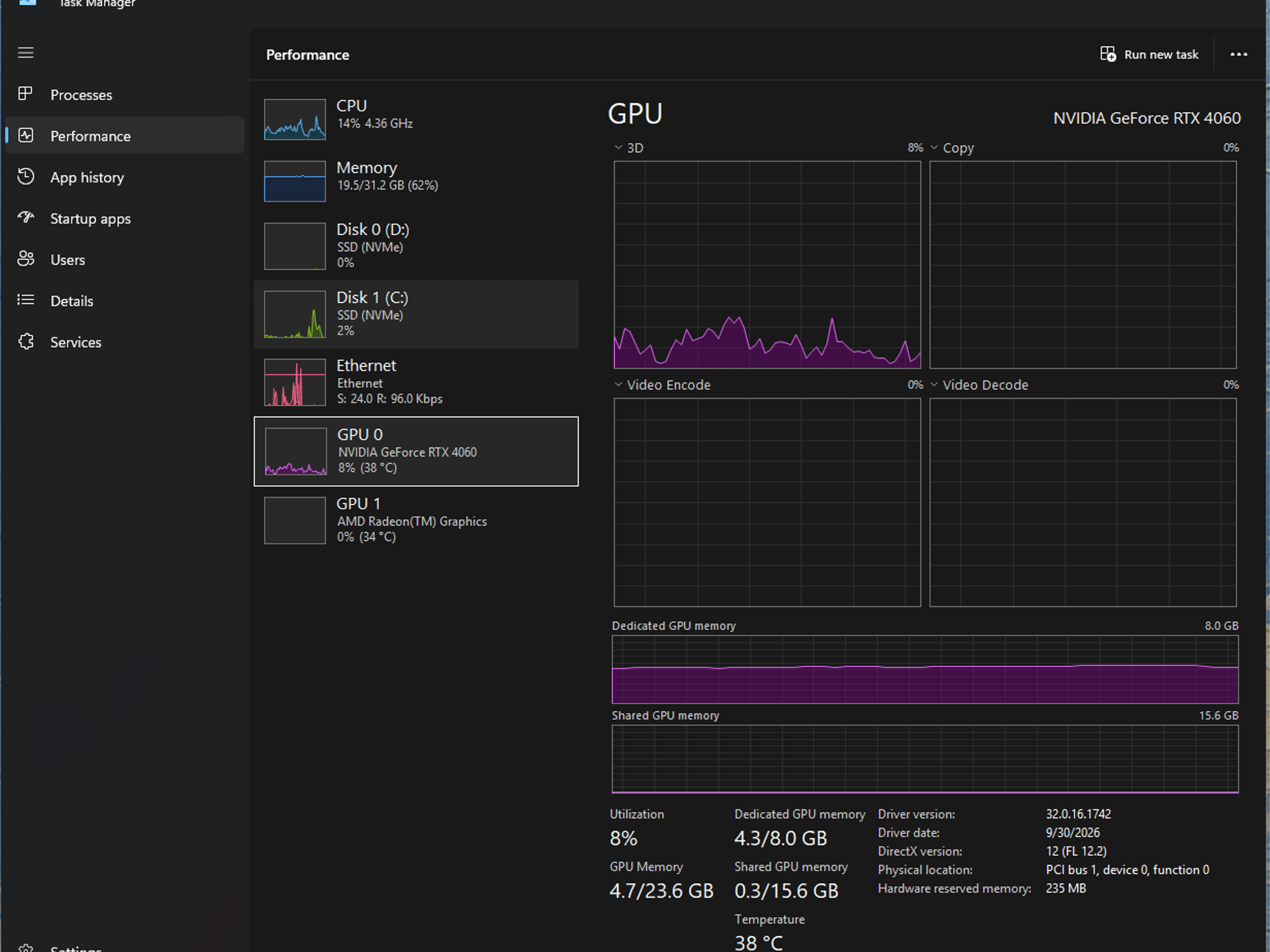Click the 4.3/8.0 GB dedicated memory value

click(x=781, y=839)
